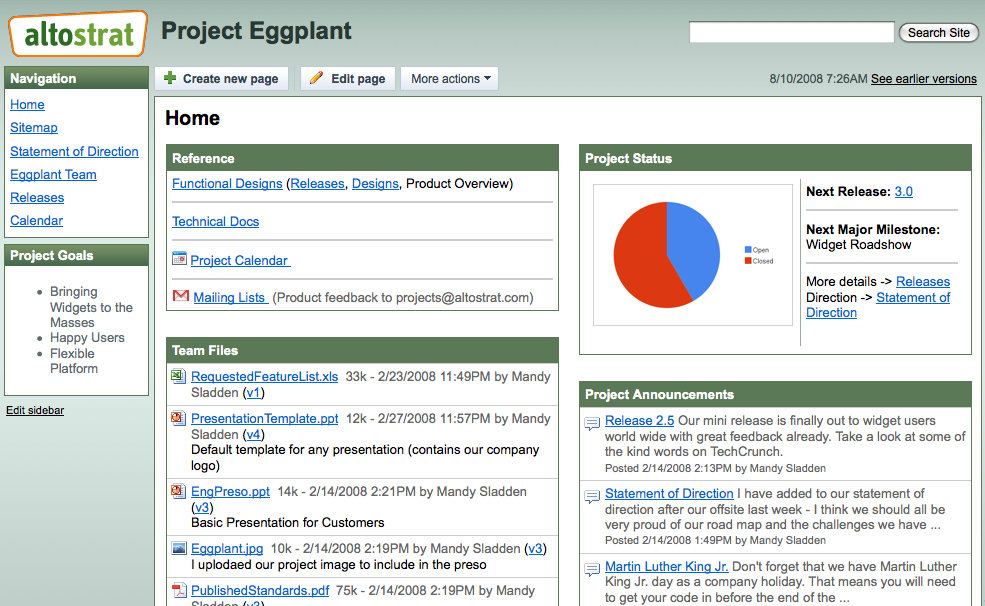This screenshot has width=985, height=606.
Task: Click the image icon beside Eggplant.jpg
Action: [x=178, y=548]
